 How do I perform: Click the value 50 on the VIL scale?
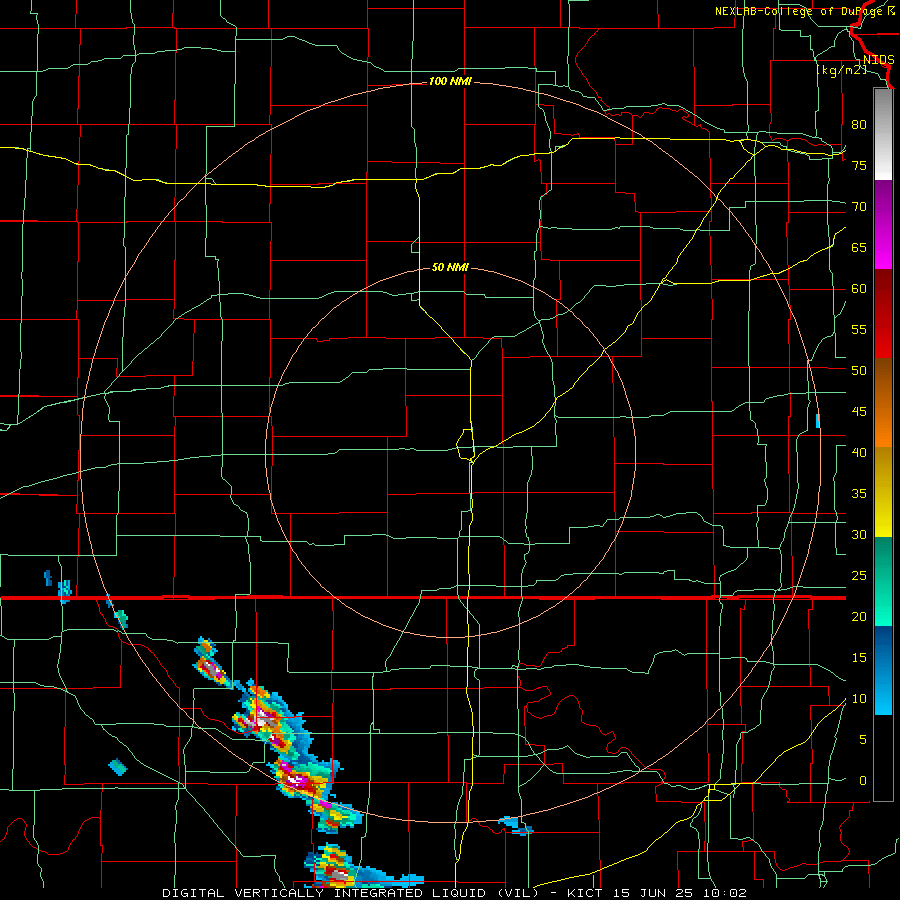859,370
